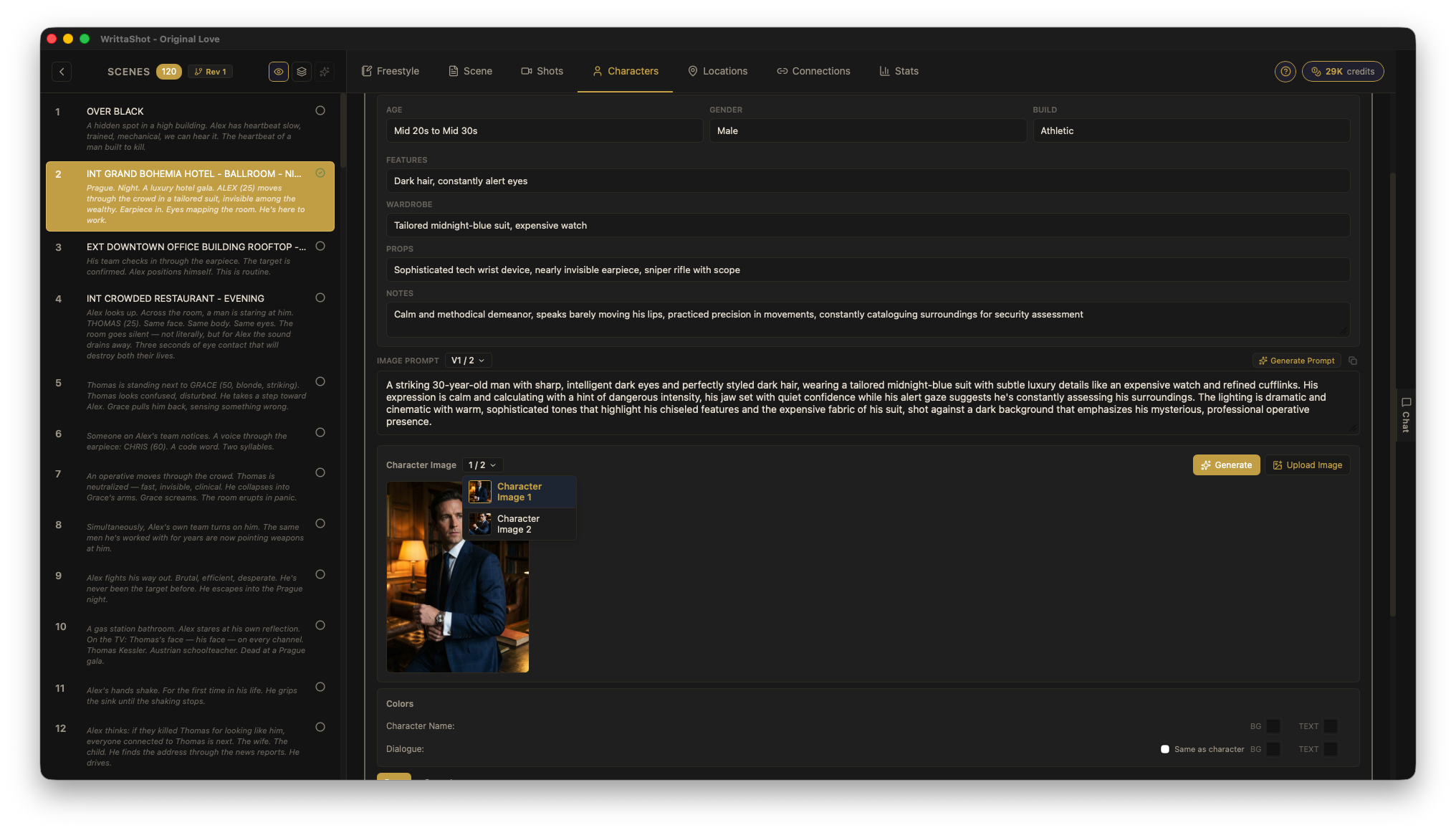The image size is (1456, 833).
Task: Click the copy prompt icon beside Generate Prompt
Action: 1353,361
